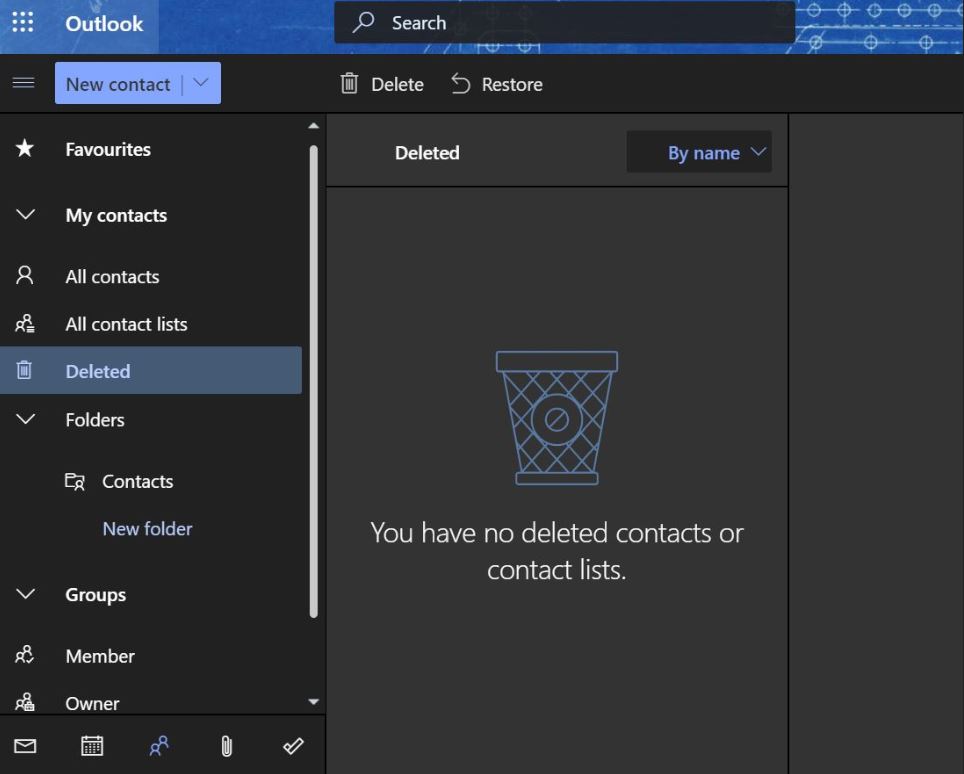
Task: Open the app launcher grid icon
Action: coord(23,23)
